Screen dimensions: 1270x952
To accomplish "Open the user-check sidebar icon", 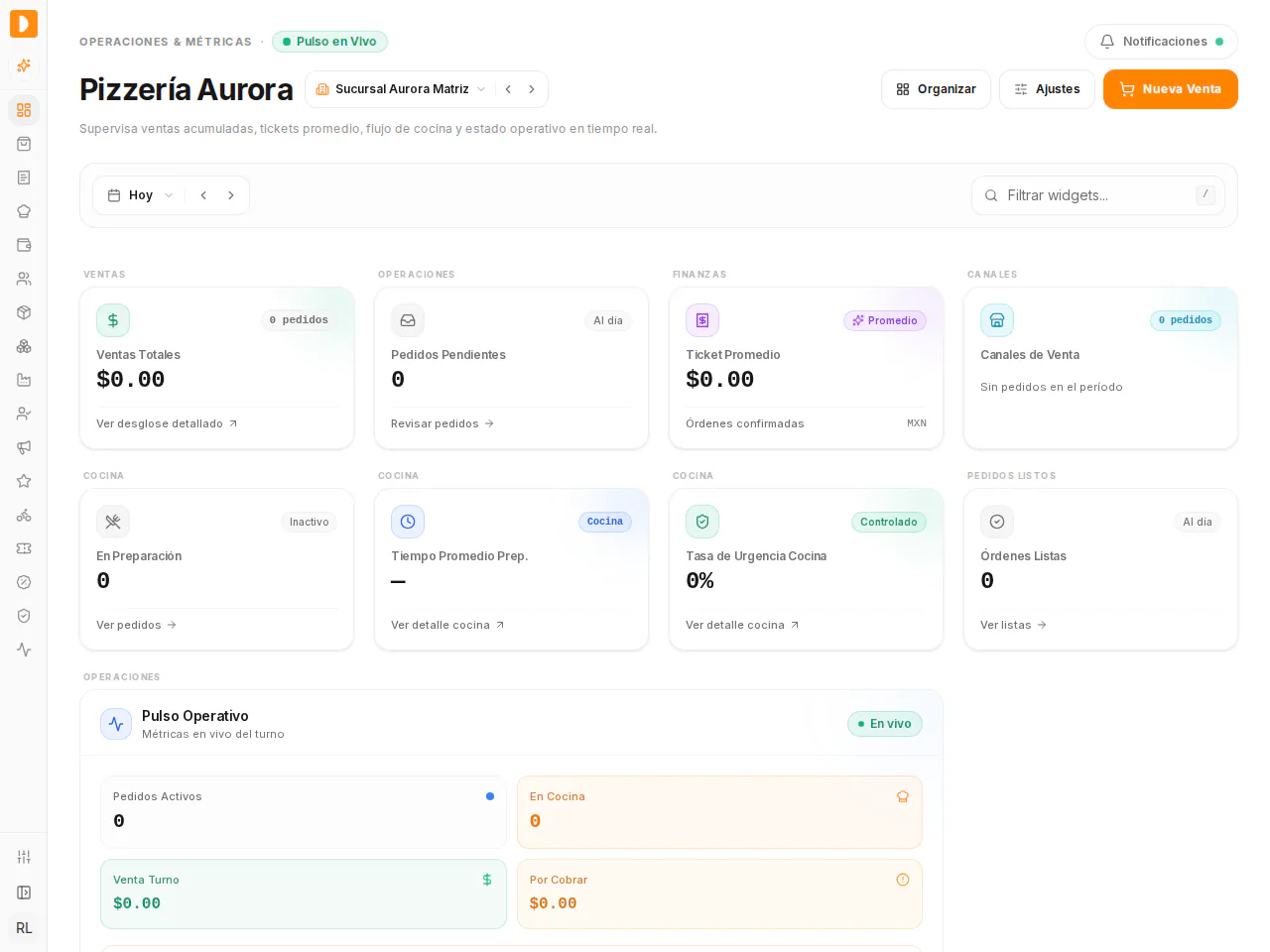I will tap(24, 414).
